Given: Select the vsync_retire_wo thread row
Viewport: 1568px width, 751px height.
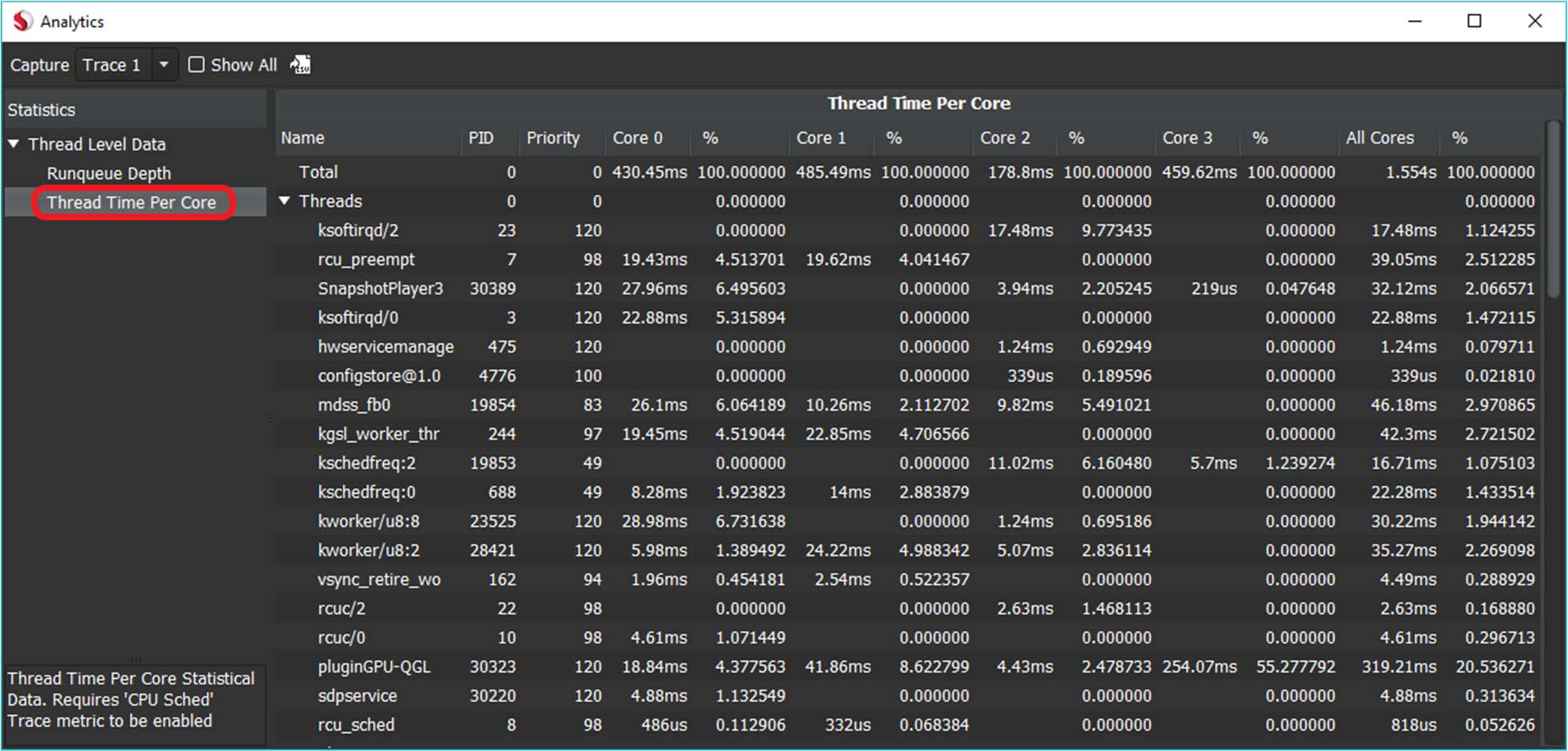Looking at the screenshot, I should tap(907, 579).
